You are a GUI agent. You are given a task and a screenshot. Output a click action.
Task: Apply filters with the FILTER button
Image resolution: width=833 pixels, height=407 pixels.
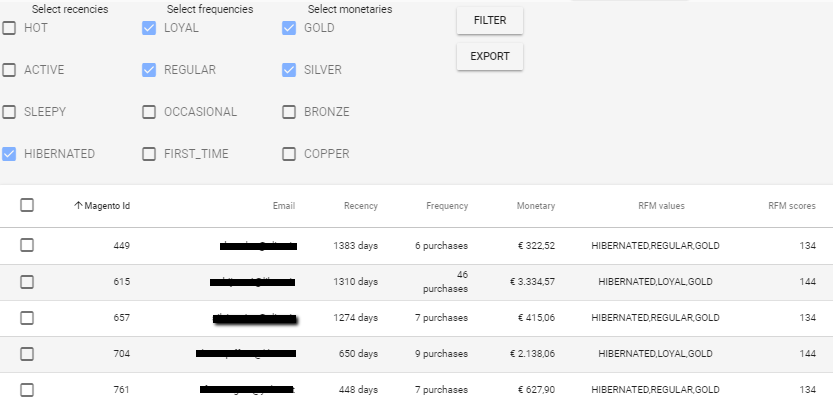click(490, 21)
